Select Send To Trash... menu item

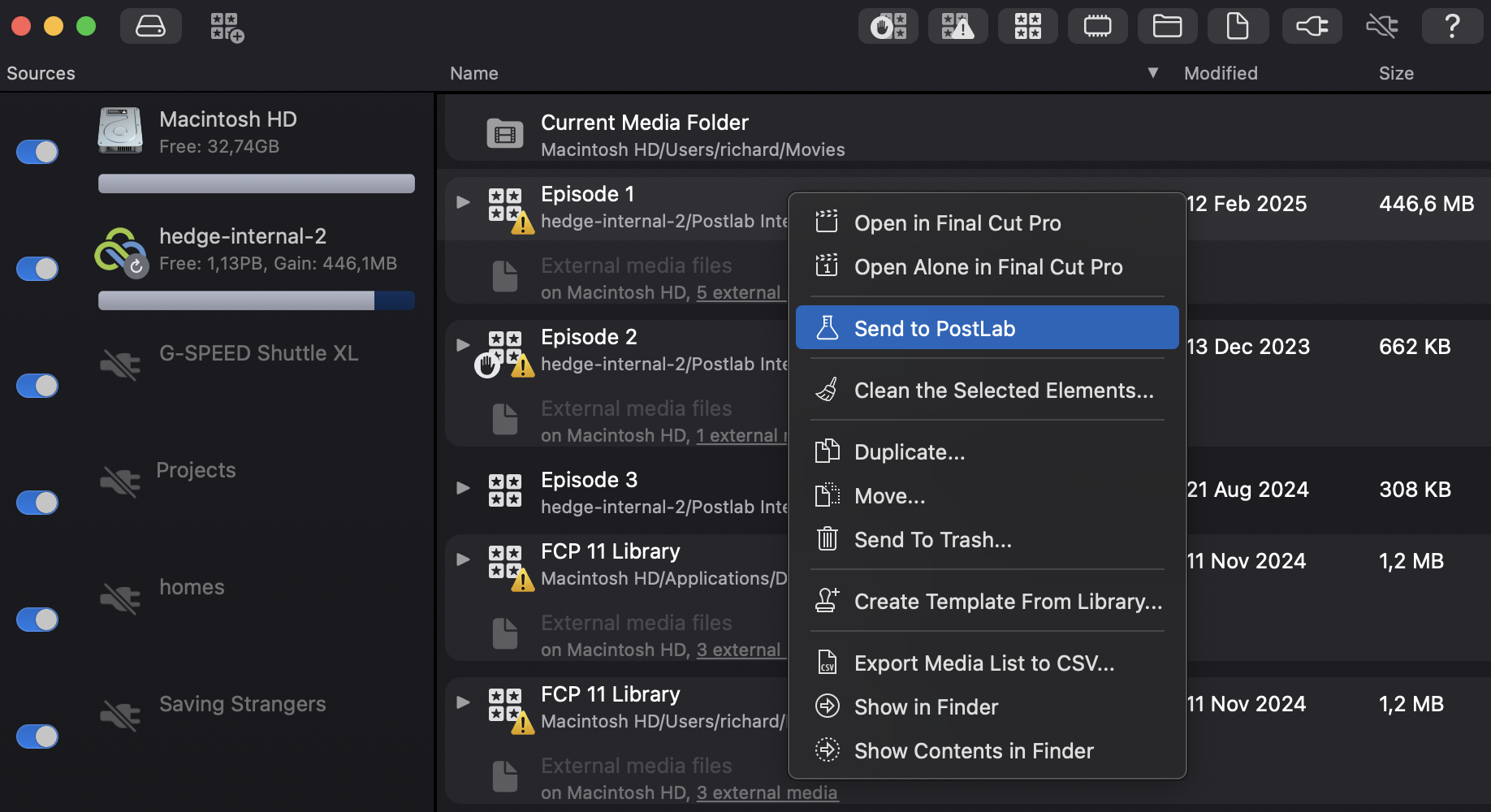pyautogui.click(x=987, y=540)
